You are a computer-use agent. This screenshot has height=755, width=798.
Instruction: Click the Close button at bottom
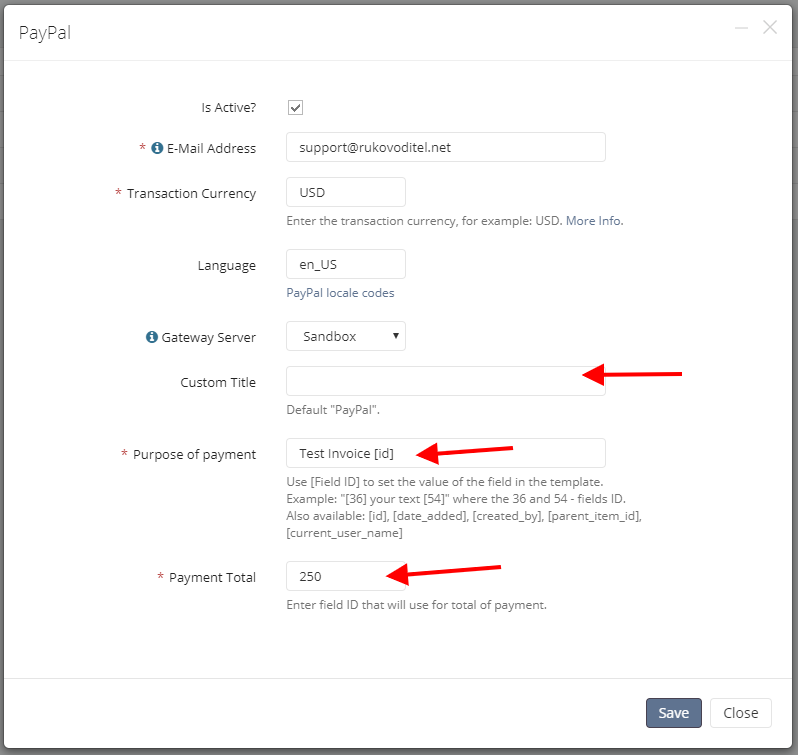coord(740,713)
